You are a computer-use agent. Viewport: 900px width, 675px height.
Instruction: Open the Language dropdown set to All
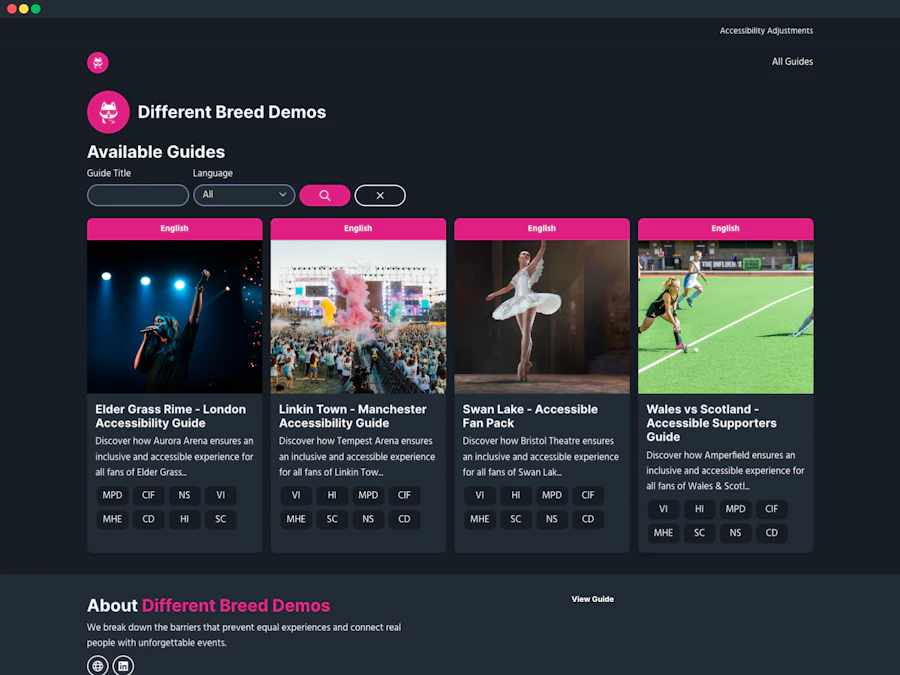coord(244,195)
